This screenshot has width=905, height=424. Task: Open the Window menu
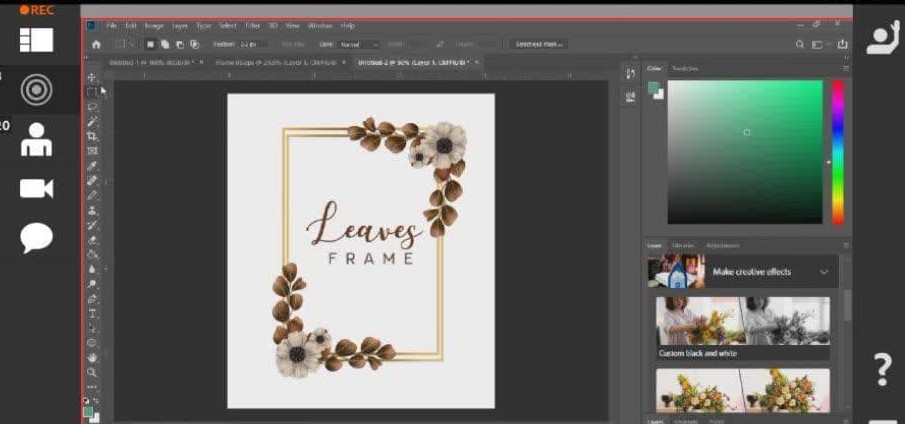pyautogui.click(x=320, y=26)
